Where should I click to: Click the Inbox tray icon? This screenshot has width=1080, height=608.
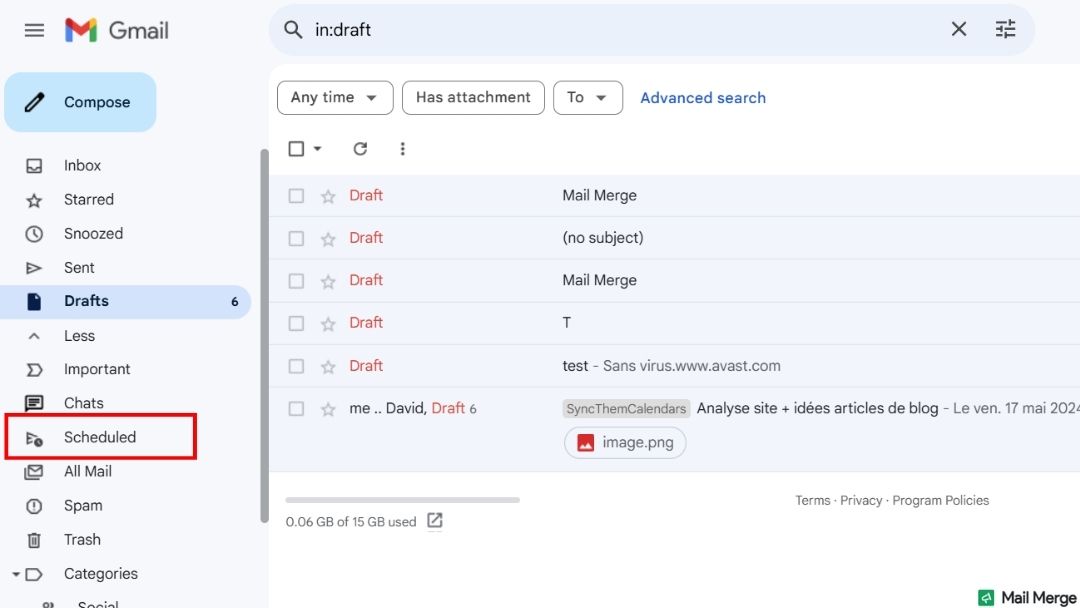click(34, 166)
